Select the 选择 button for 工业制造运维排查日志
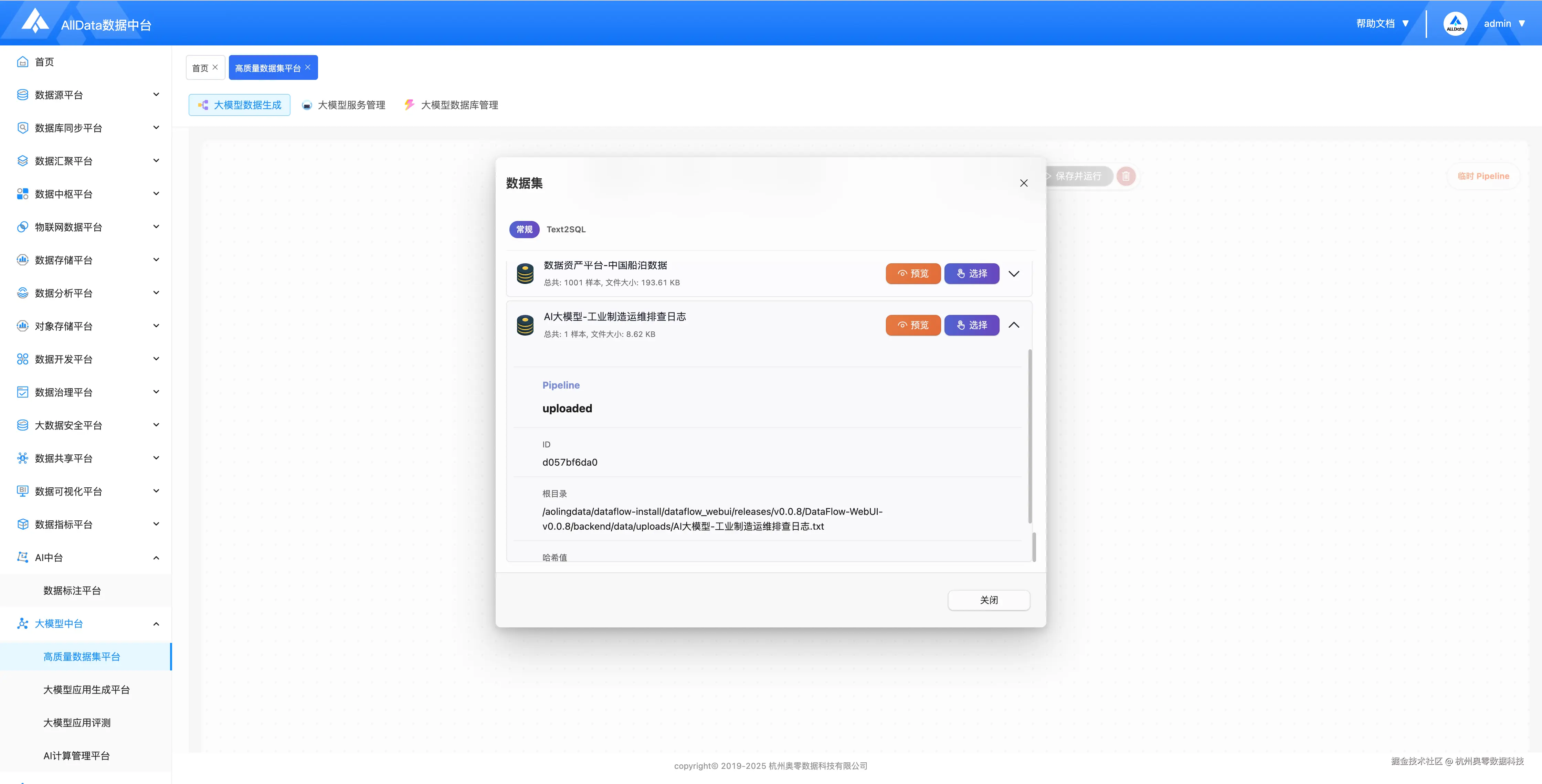Viewport: 1542px width, 784px height. (972, 325)
